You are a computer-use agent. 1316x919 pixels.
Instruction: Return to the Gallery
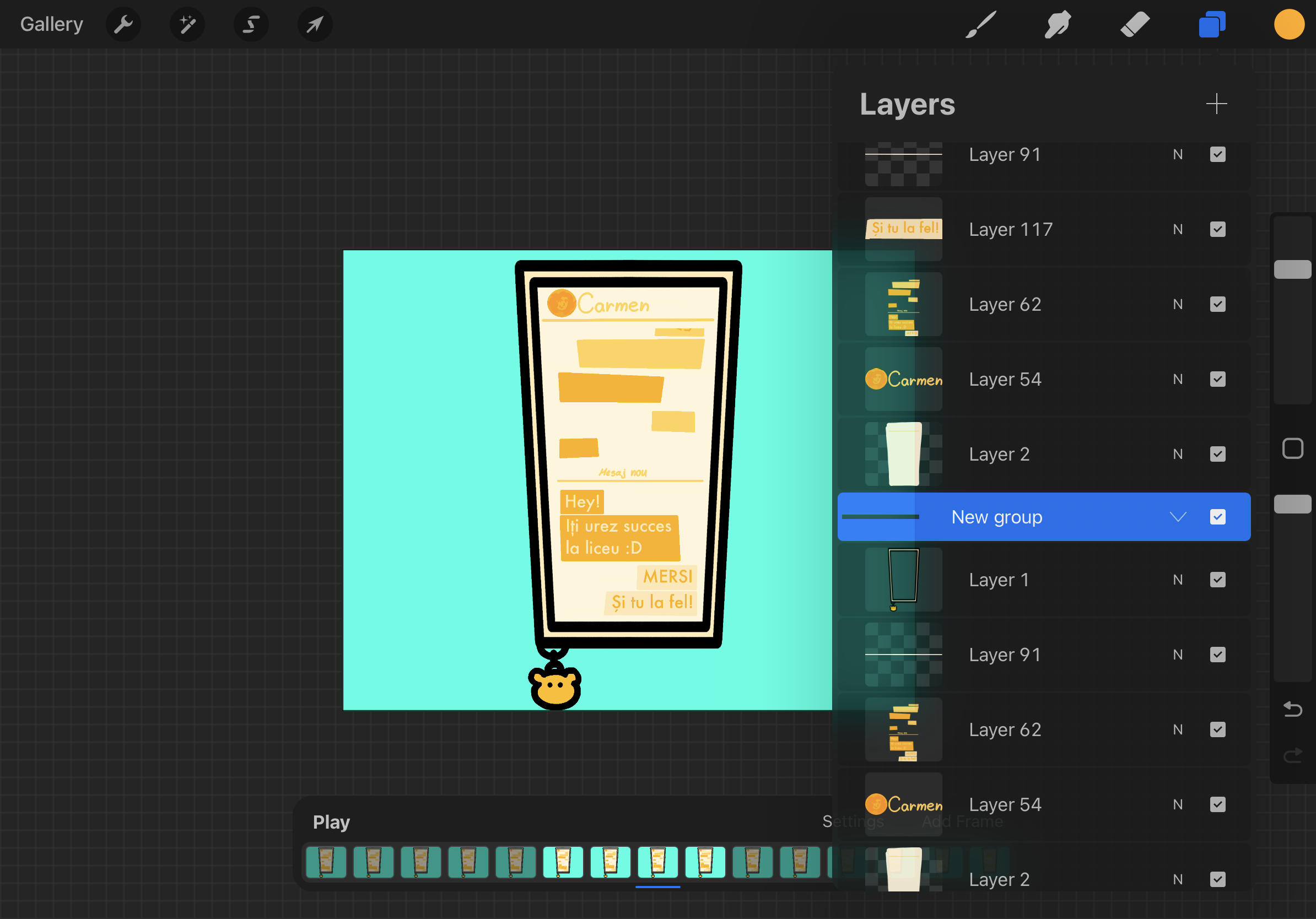click(52, 25)
